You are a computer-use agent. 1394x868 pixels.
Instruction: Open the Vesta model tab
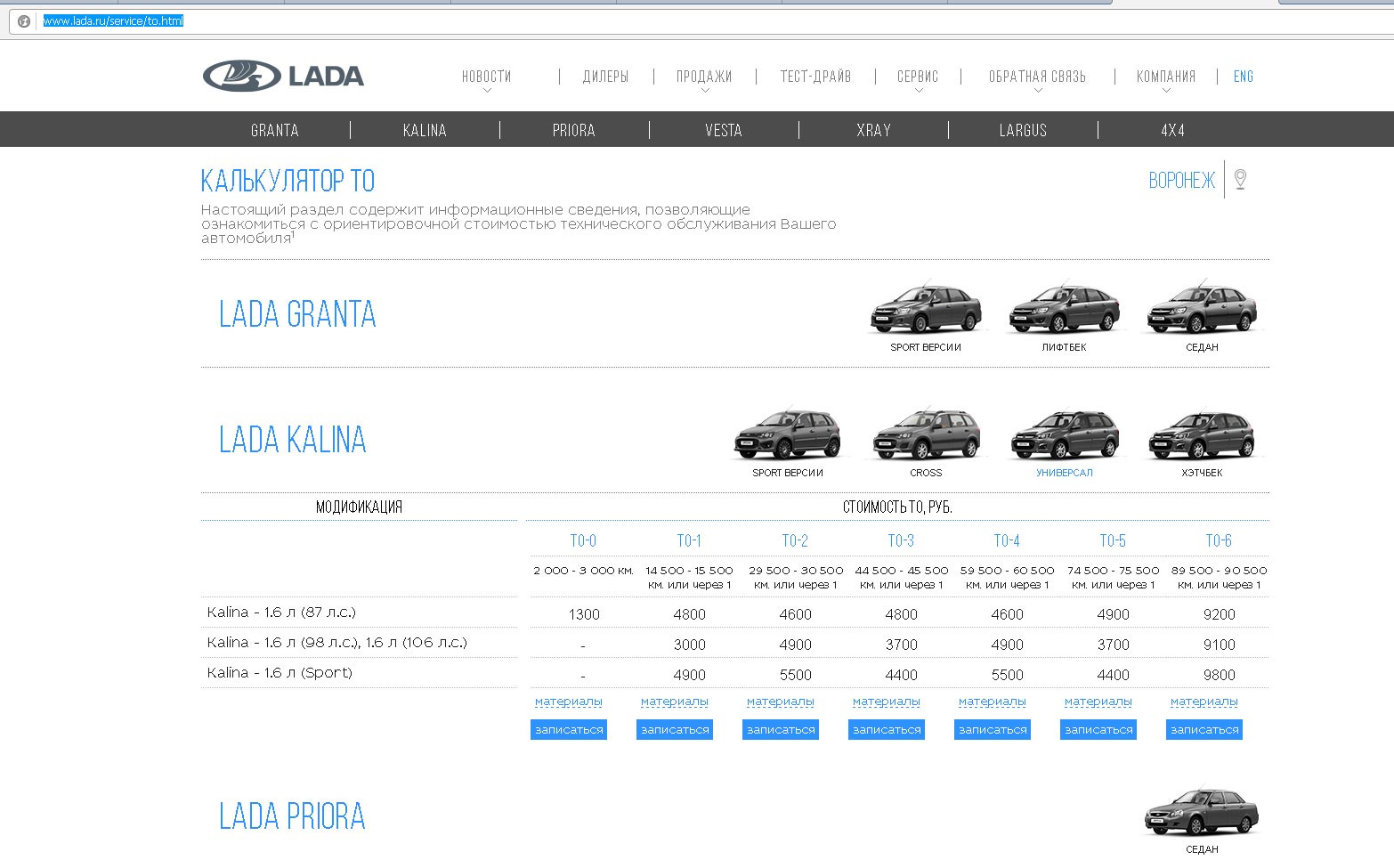(x=724, y=130)
